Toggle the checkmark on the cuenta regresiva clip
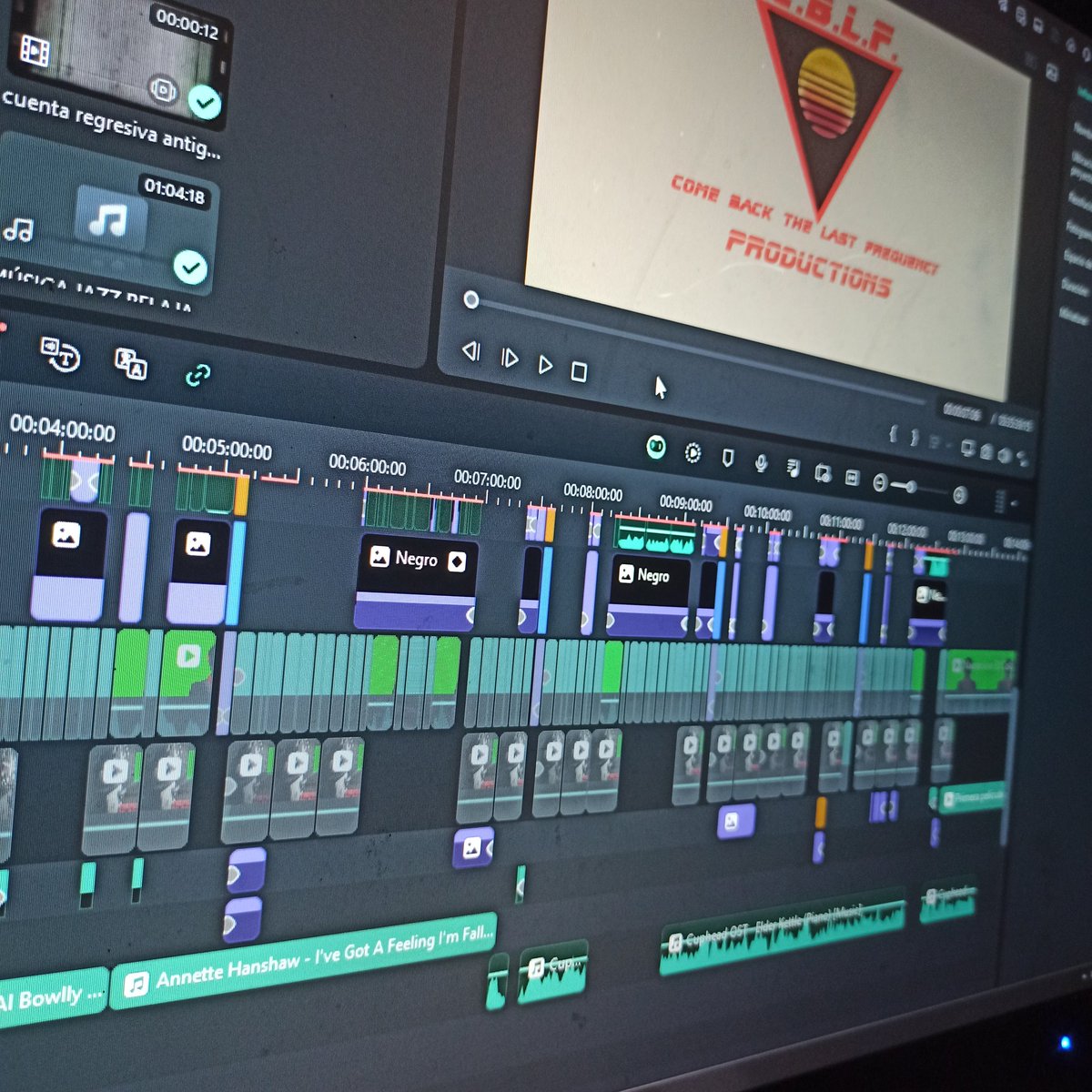The width and height of the screenshot is (1092, 1092). (205, 102)
